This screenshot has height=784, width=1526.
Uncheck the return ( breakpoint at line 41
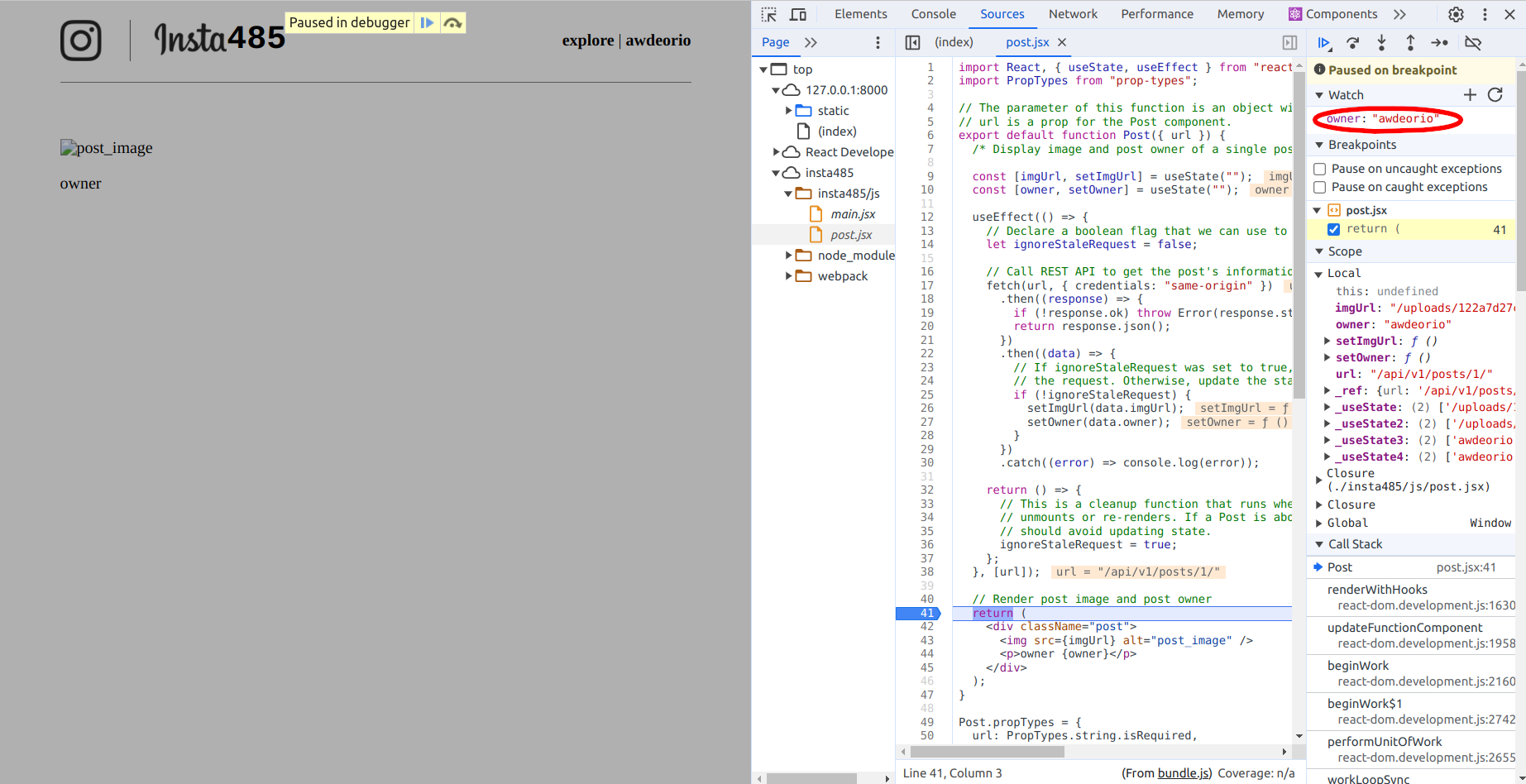tap(1333, 229)
